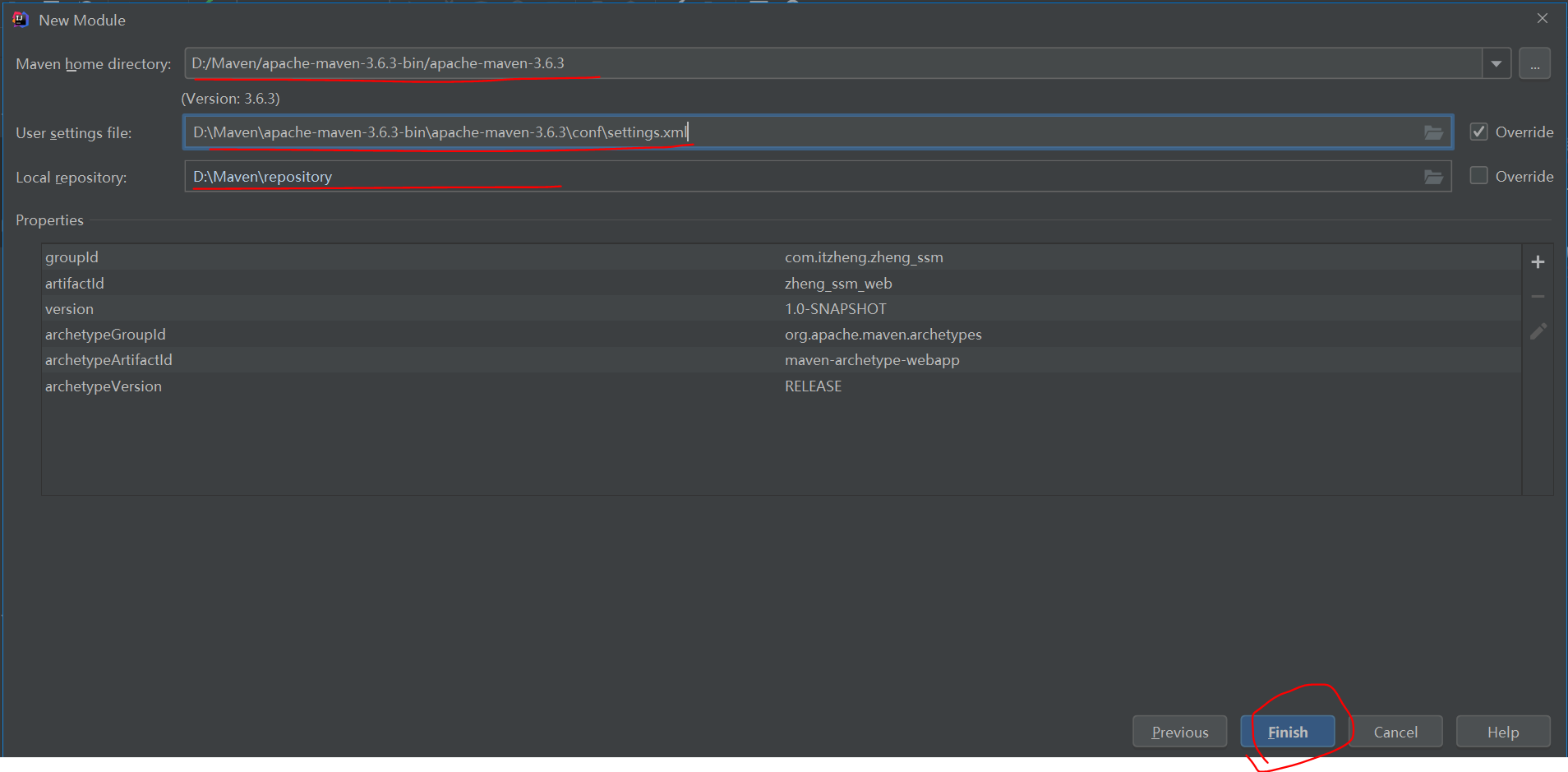This screenshot has height=772, width=1568.
Task: Click value org.apache.maven.archetypes
Action: [x=883, y=335]
